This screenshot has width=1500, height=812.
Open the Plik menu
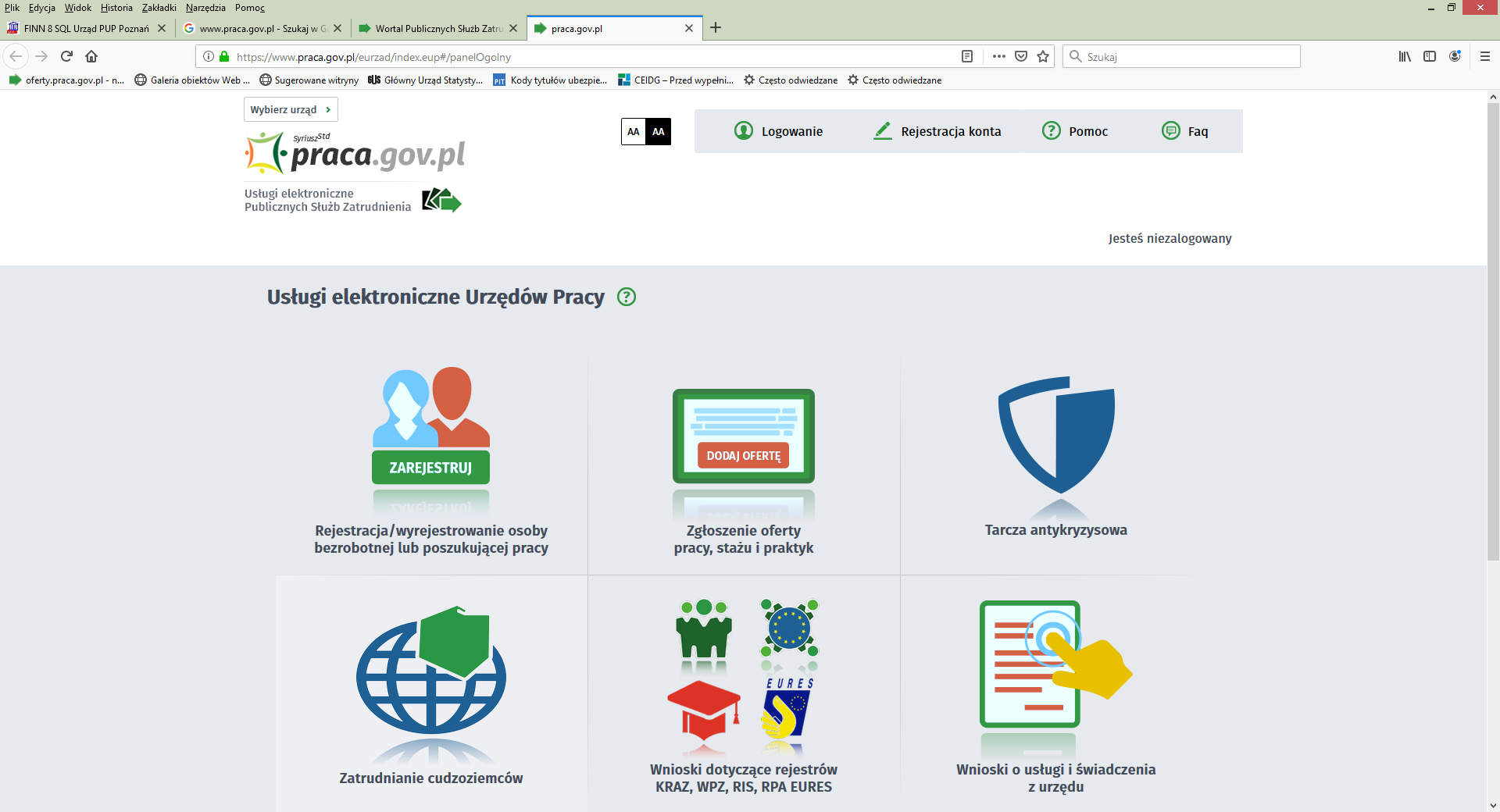pyautogui.click(x=12, y=8)
